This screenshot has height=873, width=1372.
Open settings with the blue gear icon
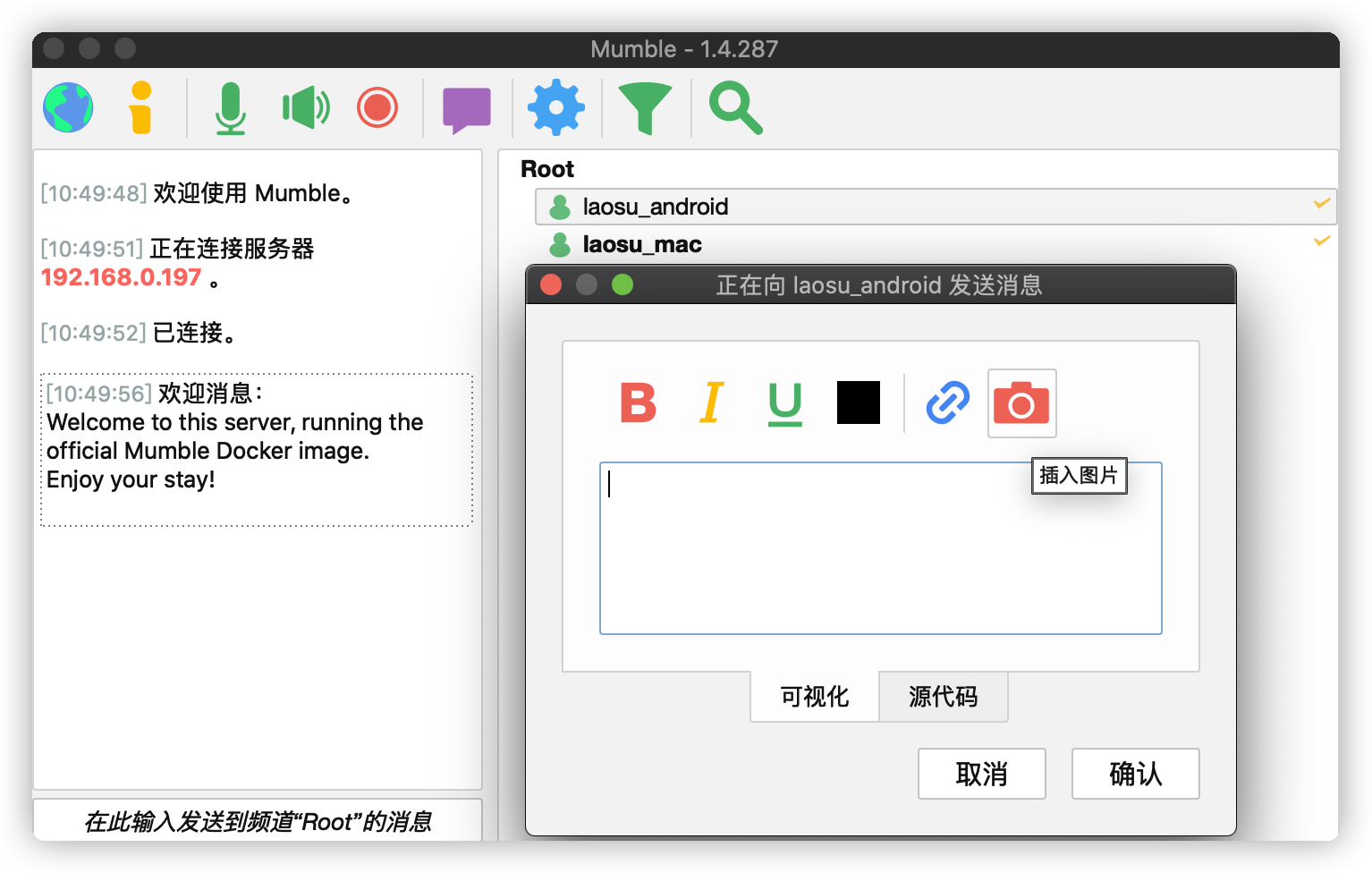point(556,107)
